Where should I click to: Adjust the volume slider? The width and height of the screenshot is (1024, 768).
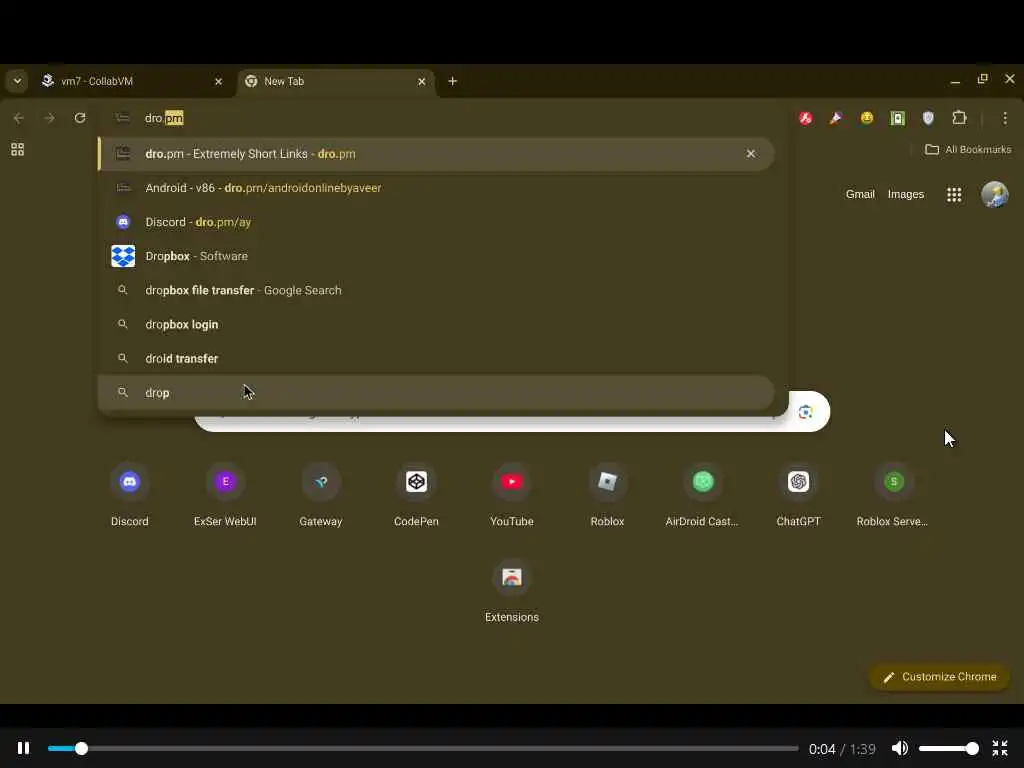(x=948, y=748)
